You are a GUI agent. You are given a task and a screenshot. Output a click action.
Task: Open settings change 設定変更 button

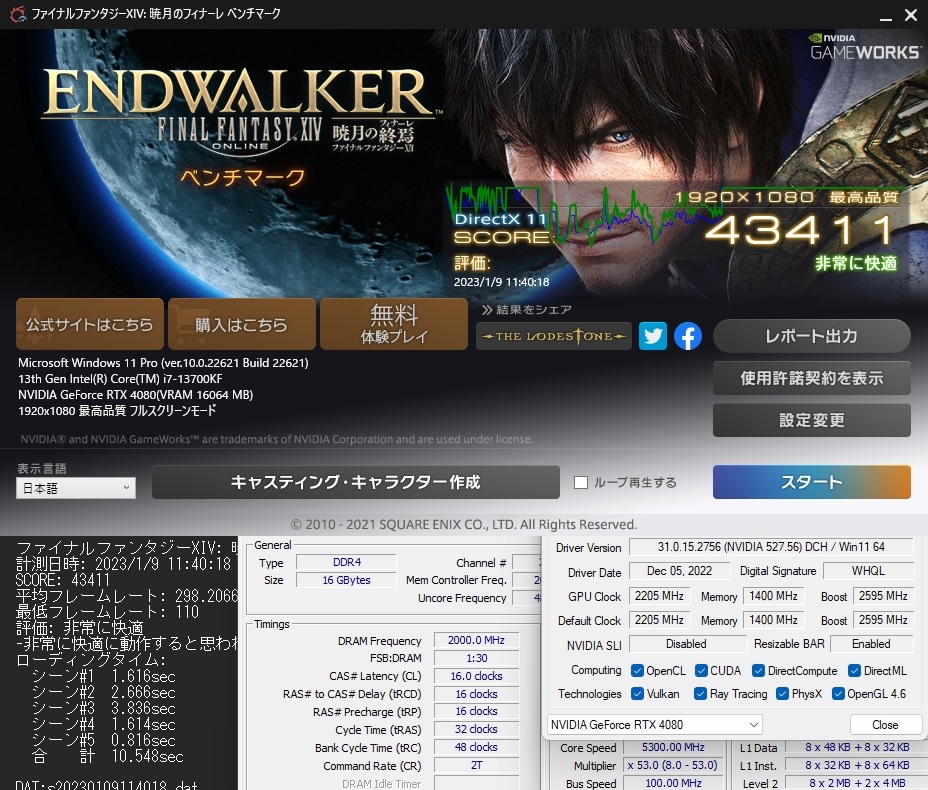coord(811,420)
